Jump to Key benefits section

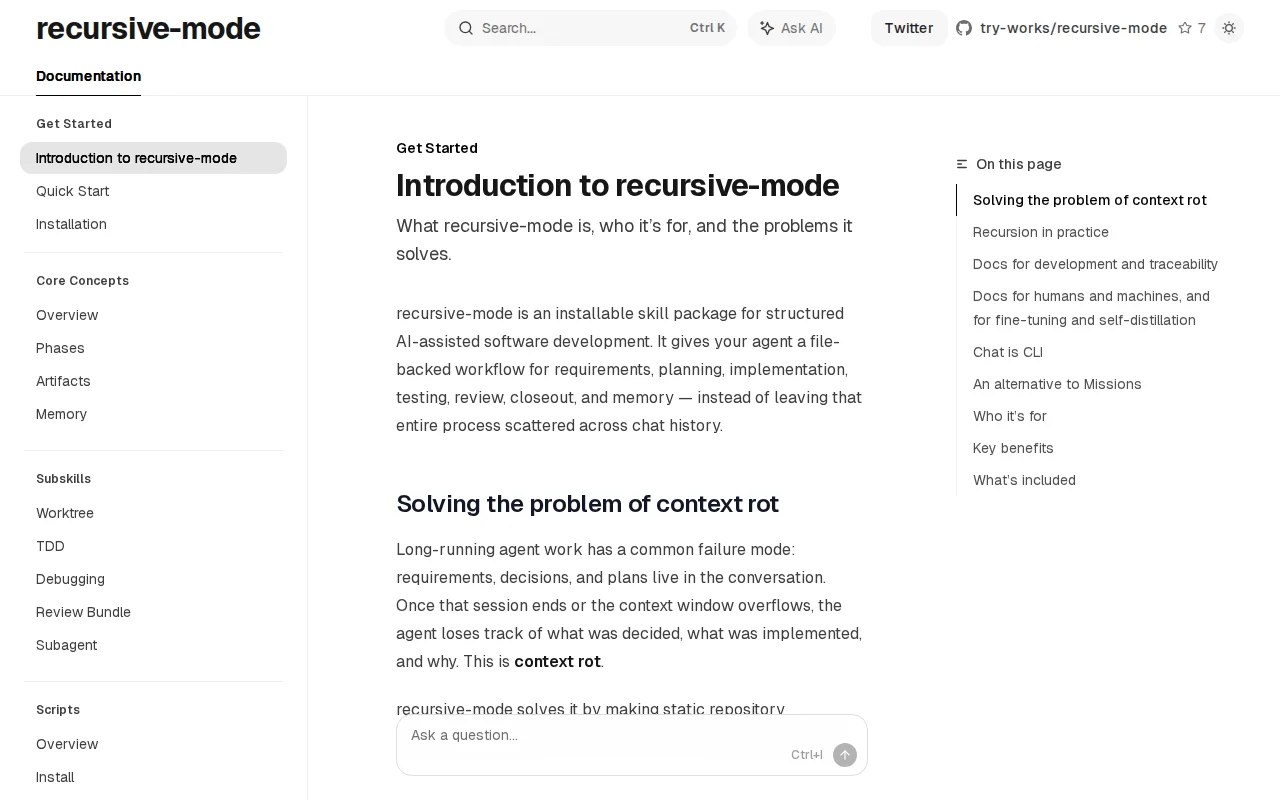(1013, 448)
